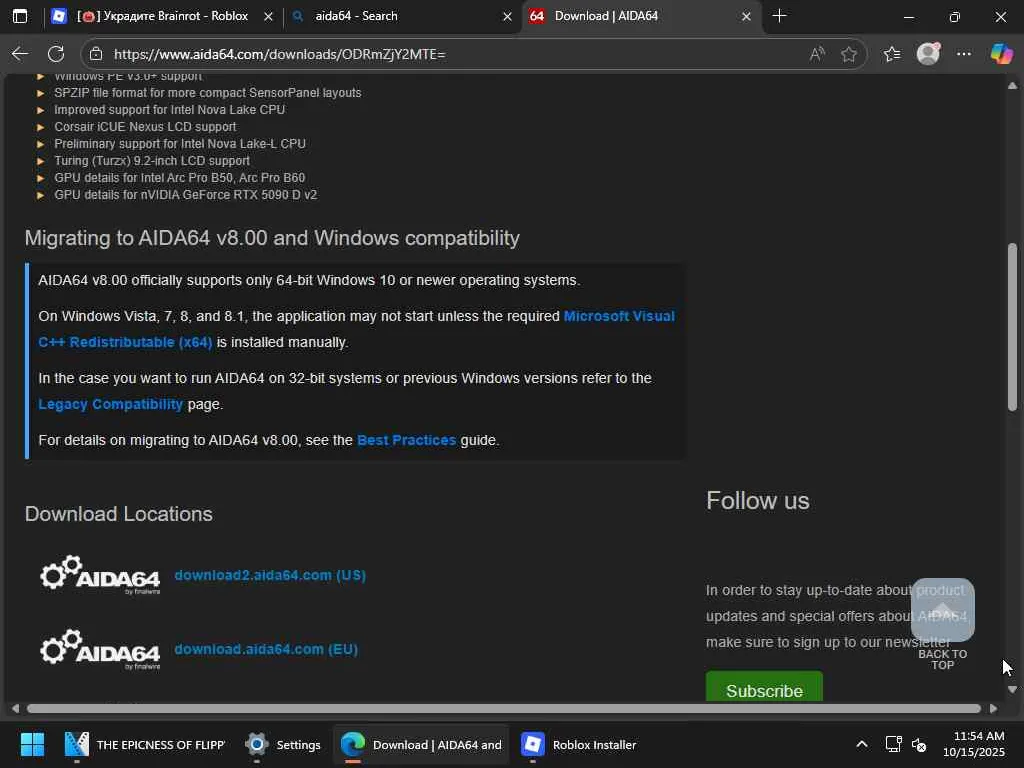Click the vertical scrollbar thumb
The width and height of the screenshot is (1024, 768).
[x=1012, y=327]
